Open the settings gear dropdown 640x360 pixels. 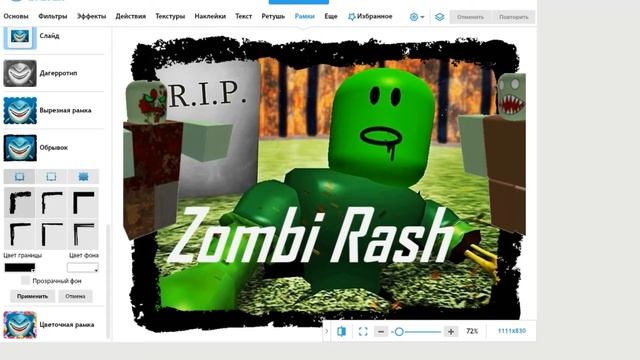(417, 17)
